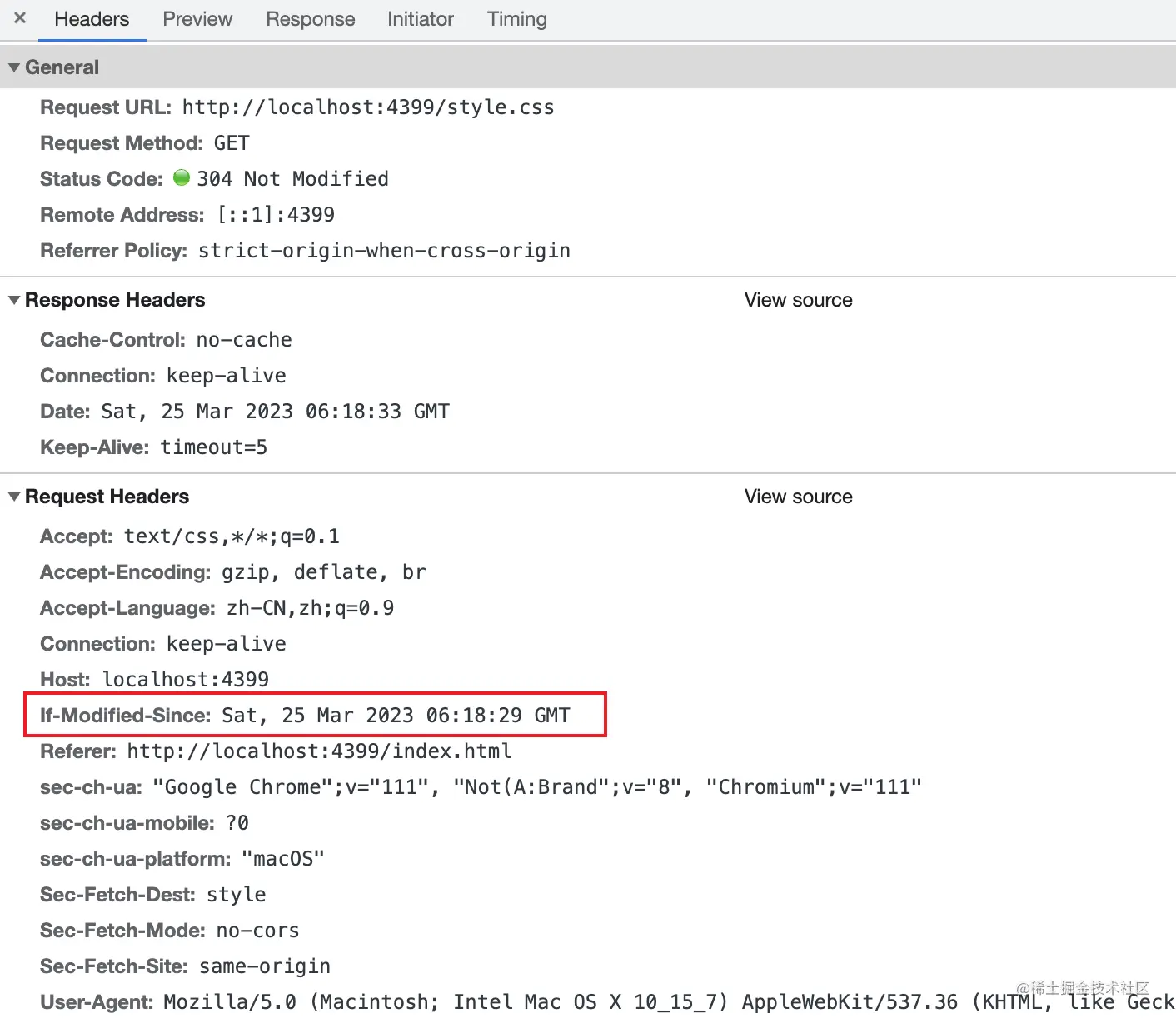Image resolution: width=1176 pixels, height=1023 pixels.
Task: Click the Remote Address value [::1]:4399
Action: (x=276, y=215)
